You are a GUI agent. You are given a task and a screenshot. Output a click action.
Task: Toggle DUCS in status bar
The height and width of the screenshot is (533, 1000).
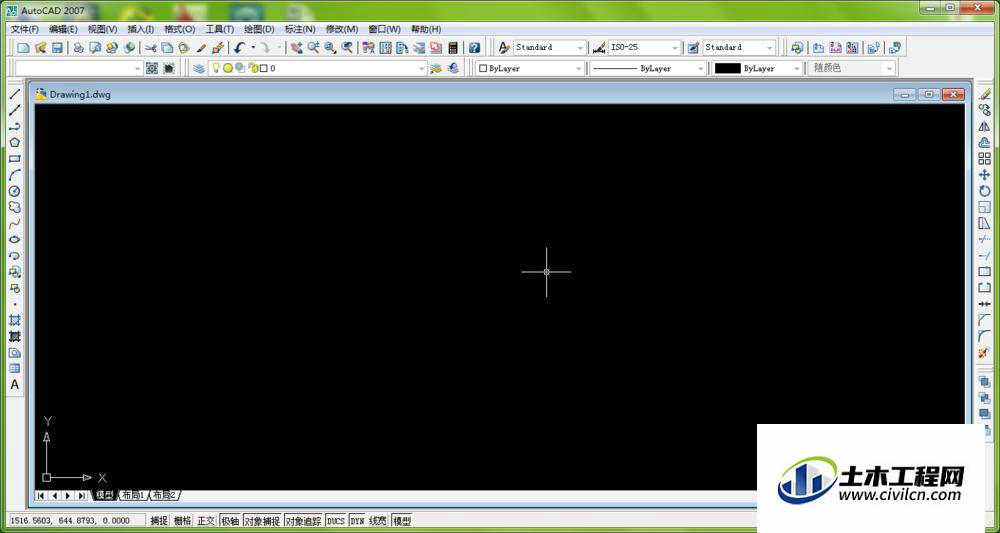pyautogui.click(x=335, y=521)
